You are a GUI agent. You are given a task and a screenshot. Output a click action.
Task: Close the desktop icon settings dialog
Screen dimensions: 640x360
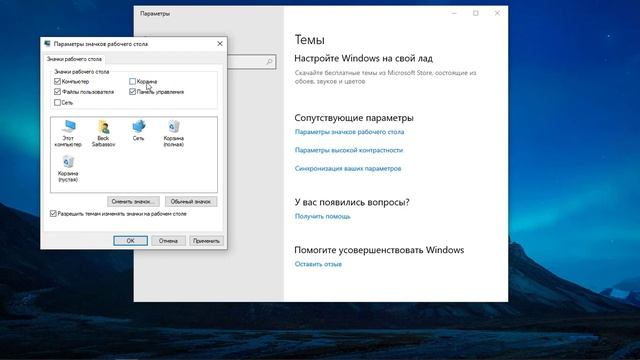pyautogui.click(x=220, y=43)
